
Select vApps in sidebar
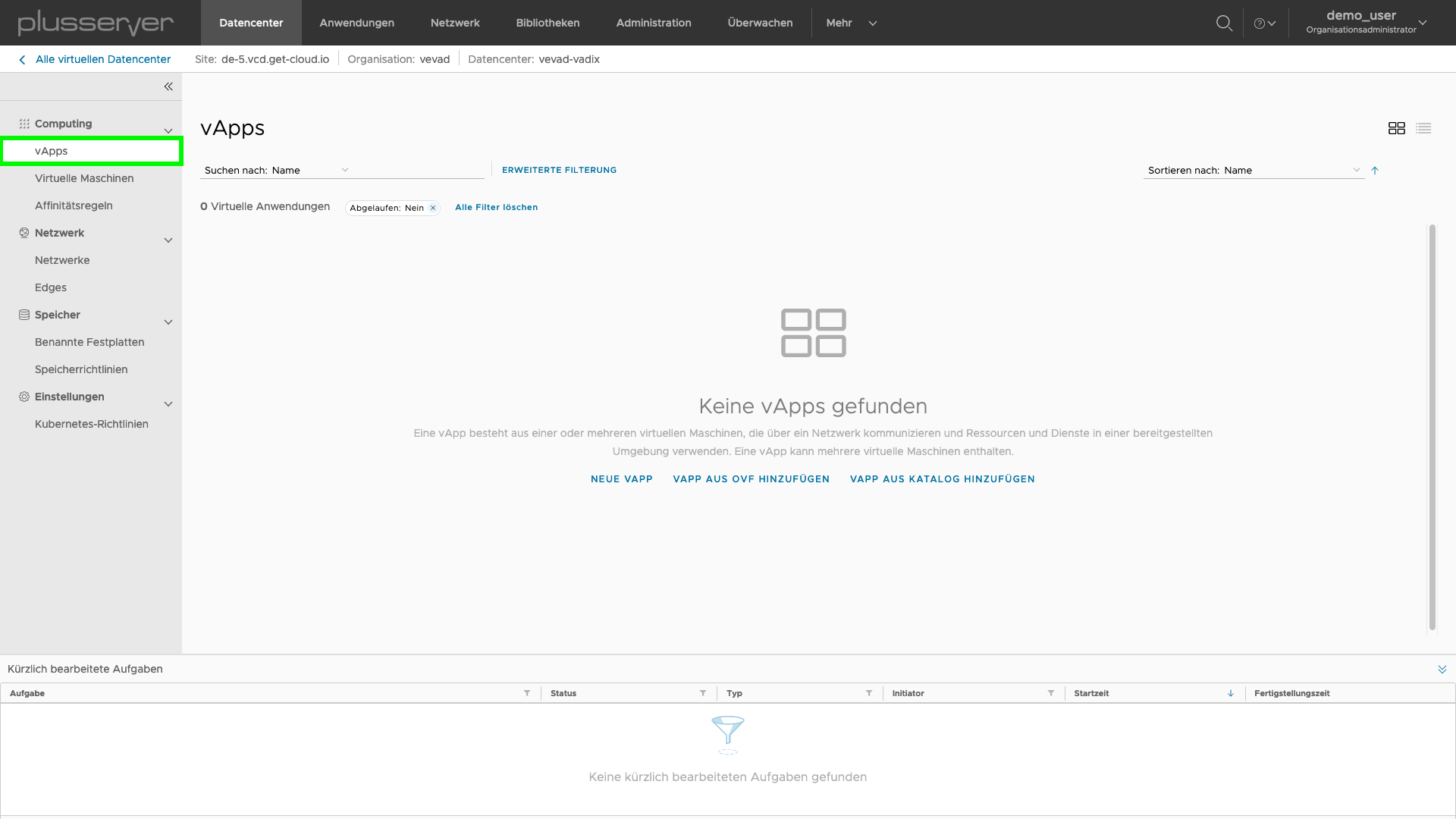coord(91,151)
